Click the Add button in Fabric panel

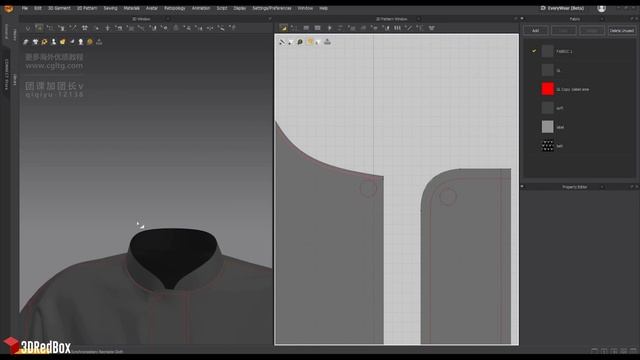tap(536, 31)
